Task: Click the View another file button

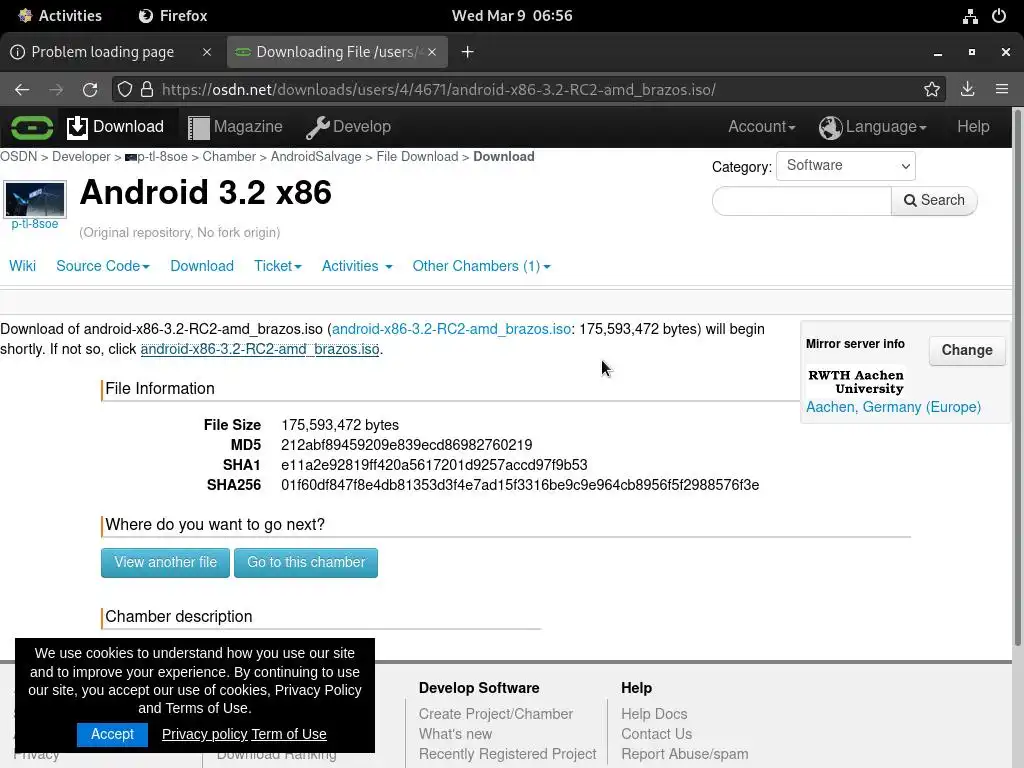Action: 165,562
